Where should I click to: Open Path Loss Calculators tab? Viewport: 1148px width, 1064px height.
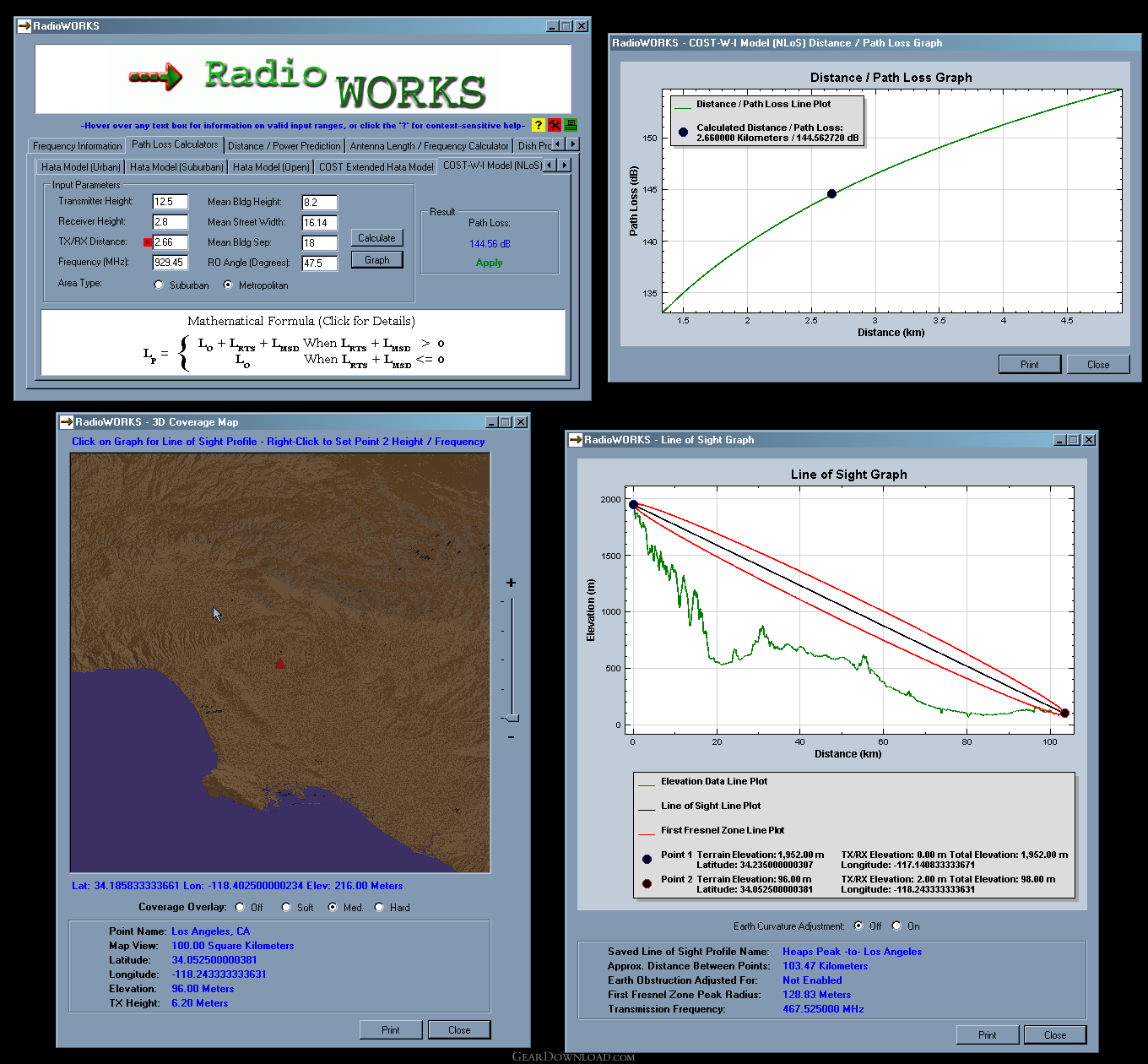tap(175, 144)
